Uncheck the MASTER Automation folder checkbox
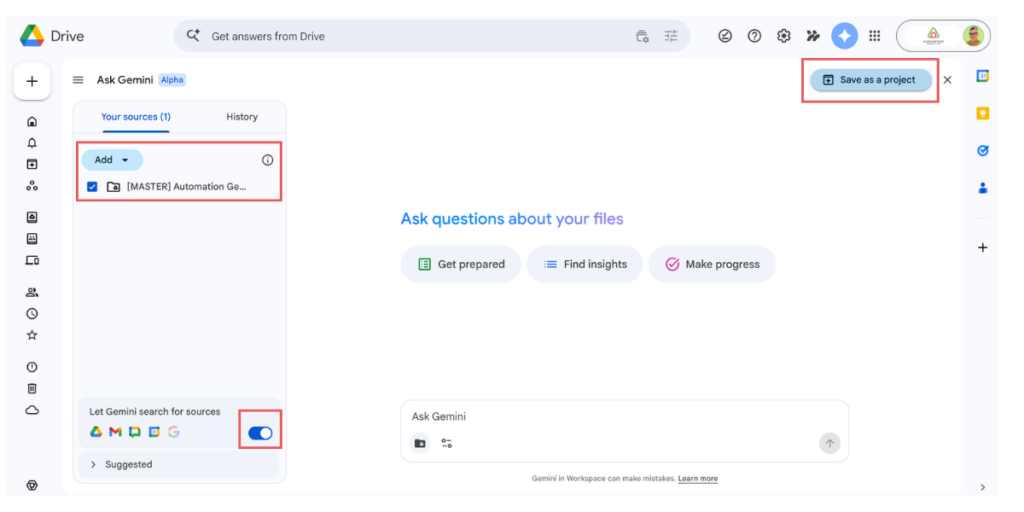The height and width of the screenshot is (512, 1024). coord(92,187)
